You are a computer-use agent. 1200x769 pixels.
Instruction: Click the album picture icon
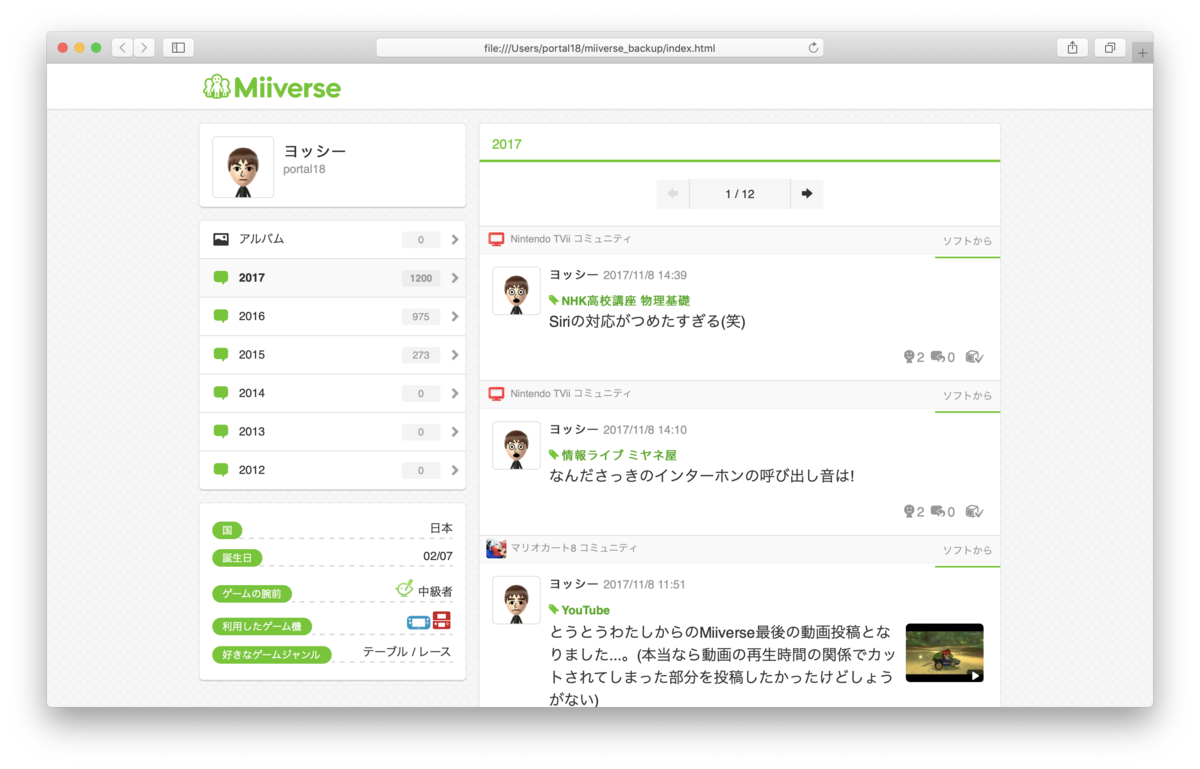pos(221,239)
